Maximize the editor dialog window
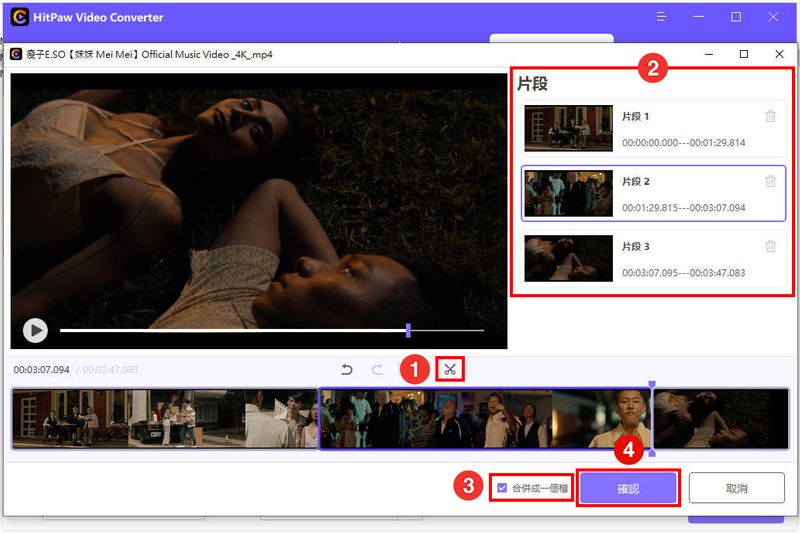This screenshot has width=800, height=533. tap(744, 54)
